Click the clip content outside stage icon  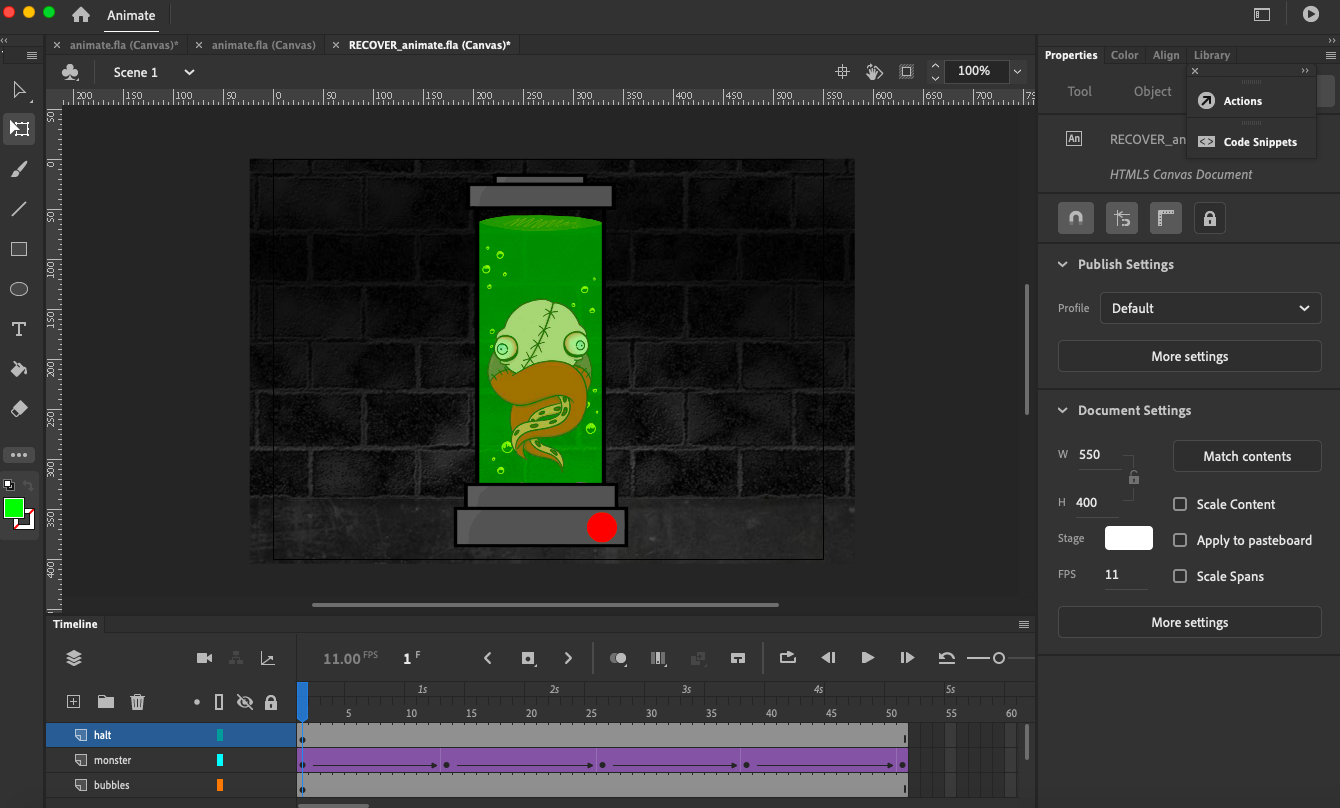[906, 71]
